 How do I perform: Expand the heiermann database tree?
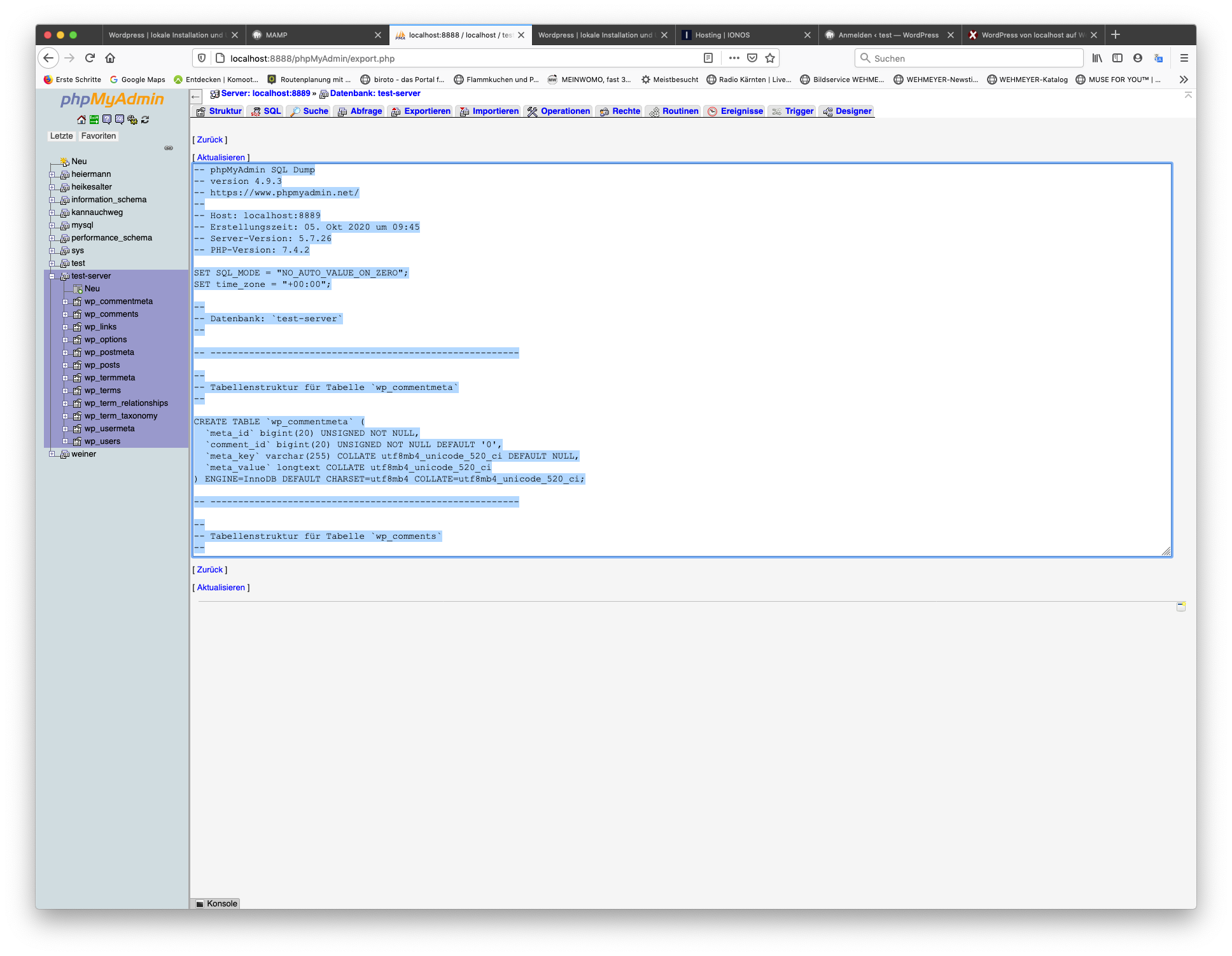[52, 174]
